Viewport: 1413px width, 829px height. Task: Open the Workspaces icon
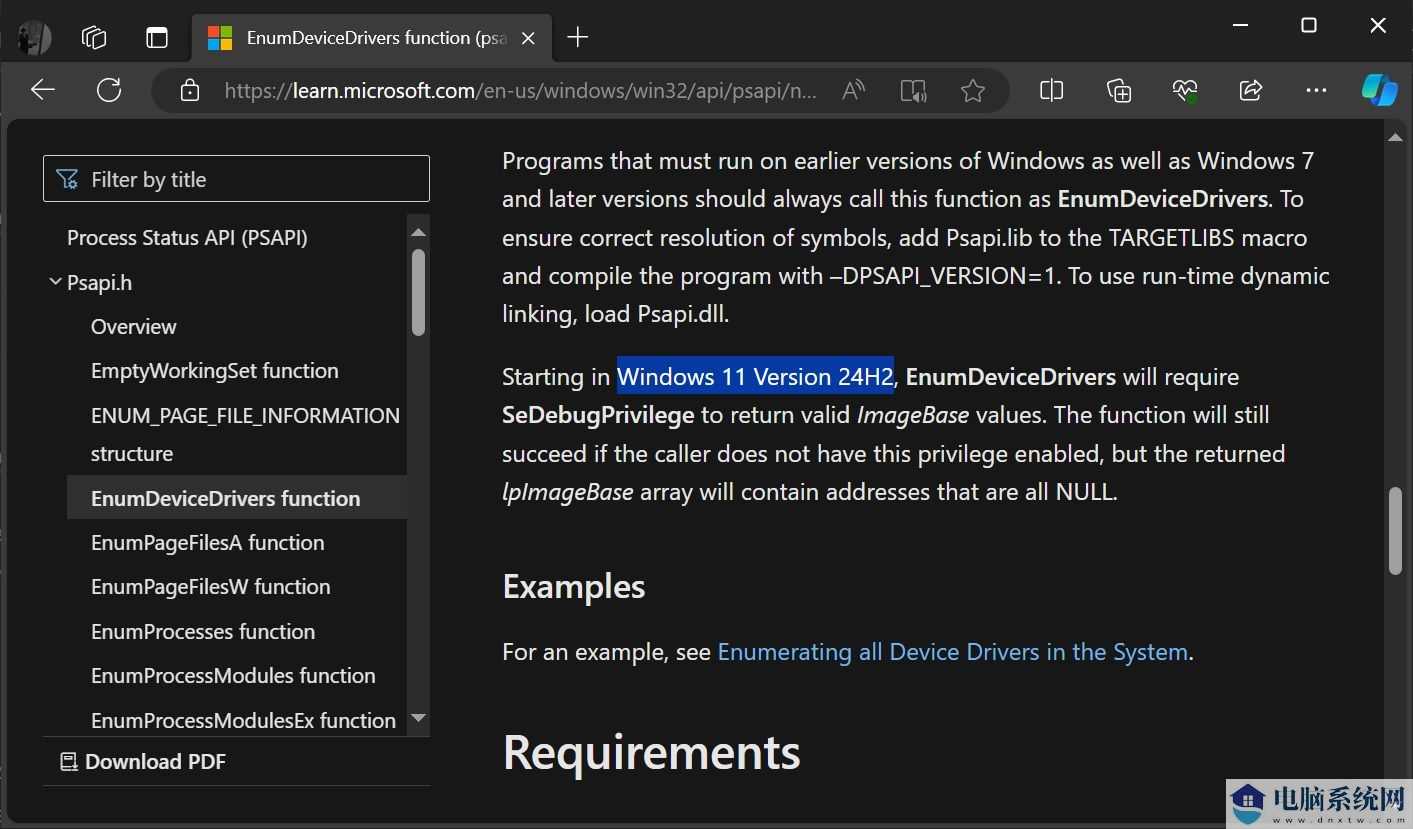(94, 38)
